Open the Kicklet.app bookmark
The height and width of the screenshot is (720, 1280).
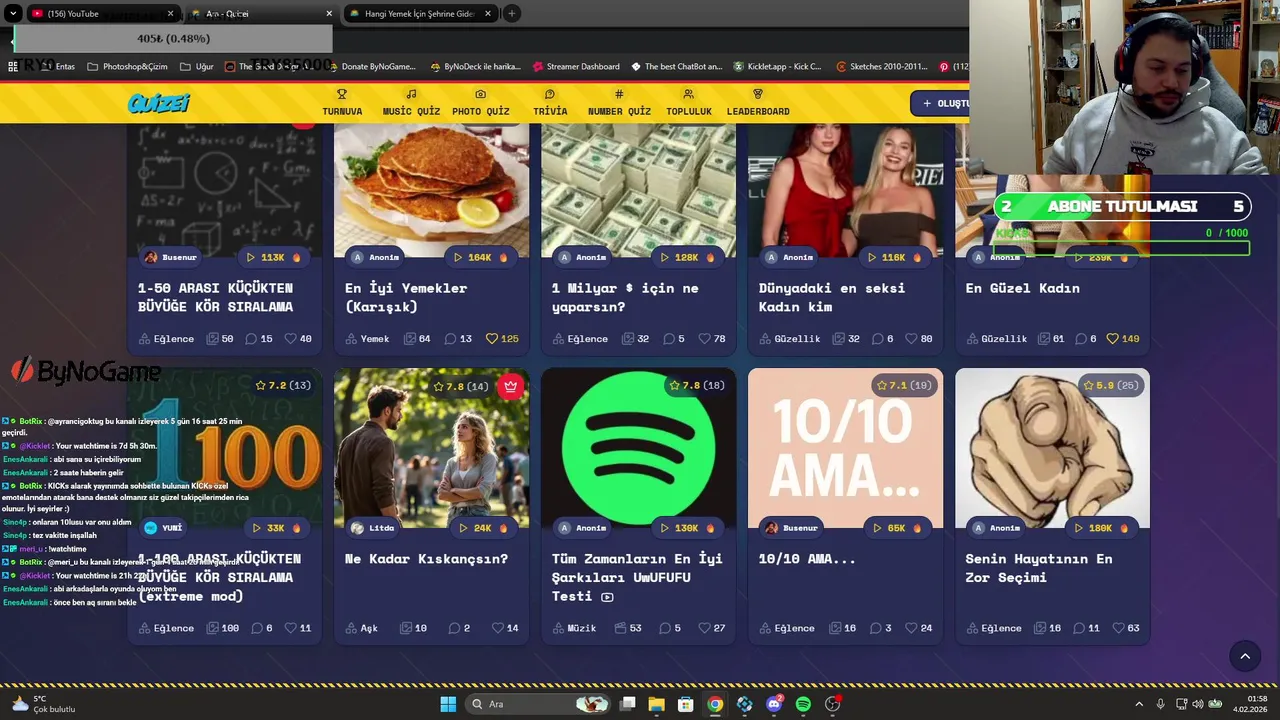[777, 66]
